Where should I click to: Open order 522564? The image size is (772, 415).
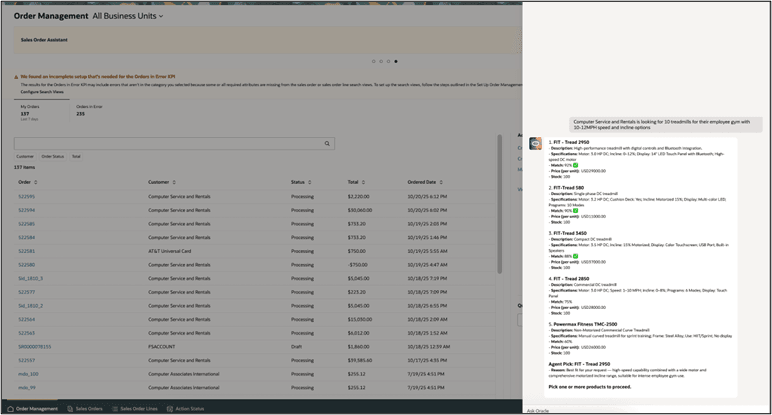click(x=27, y=319)
